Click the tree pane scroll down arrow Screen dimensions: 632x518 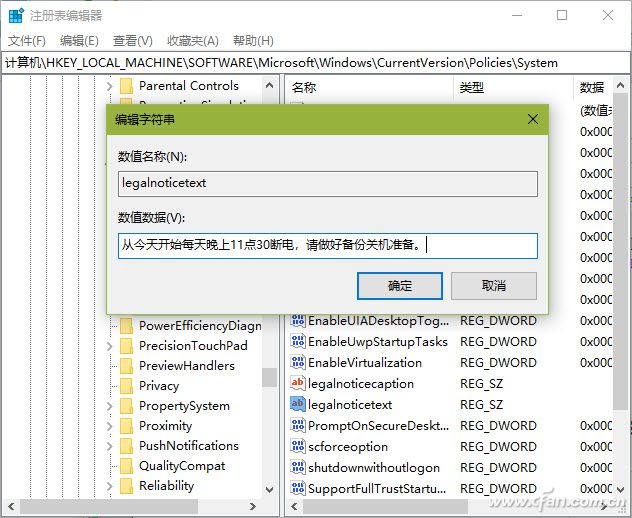pyautogui.click(x=270, y=490)
